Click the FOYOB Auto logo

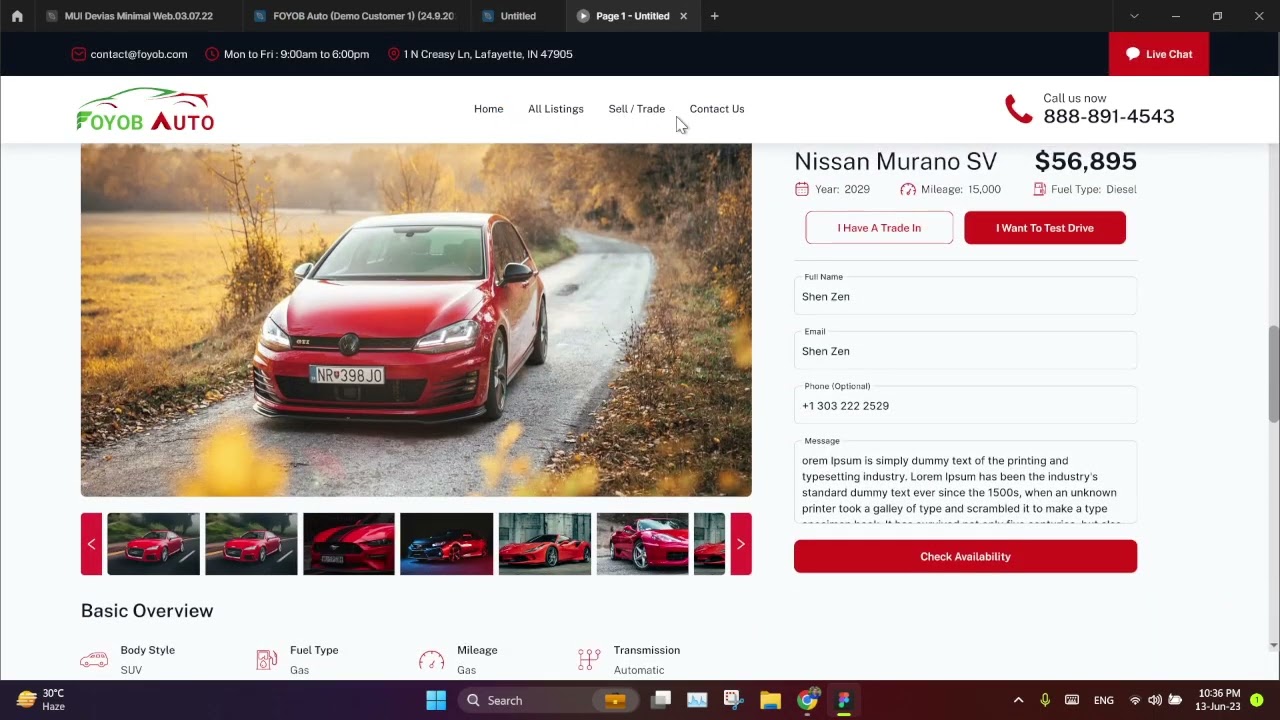(x=146, y=110)
